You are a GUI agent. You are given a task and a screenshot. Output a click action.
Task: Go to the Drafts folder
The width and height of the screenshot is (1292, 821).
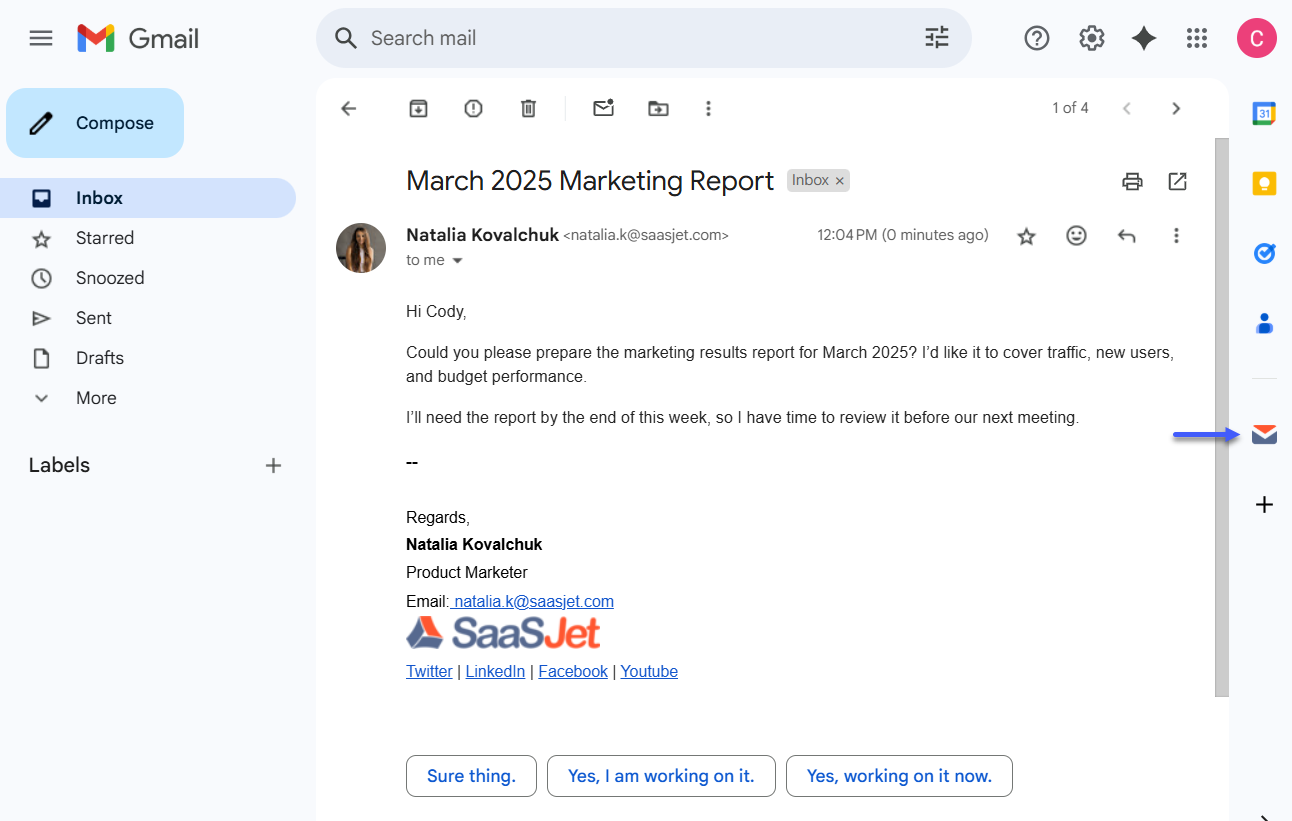coord(100,358)
